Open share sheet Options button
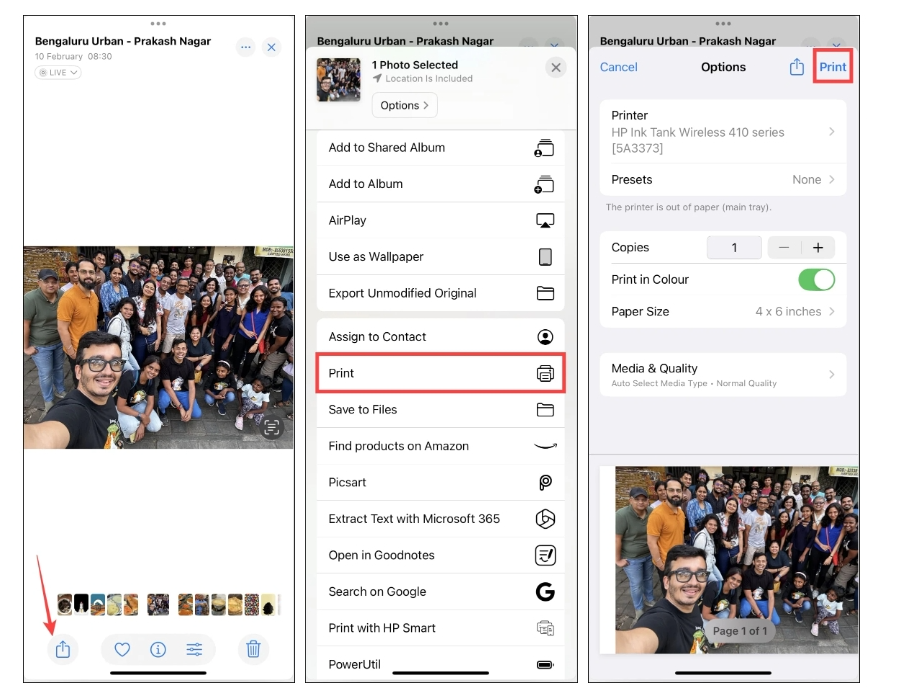 pyautogui.click(x=404, y=105)
